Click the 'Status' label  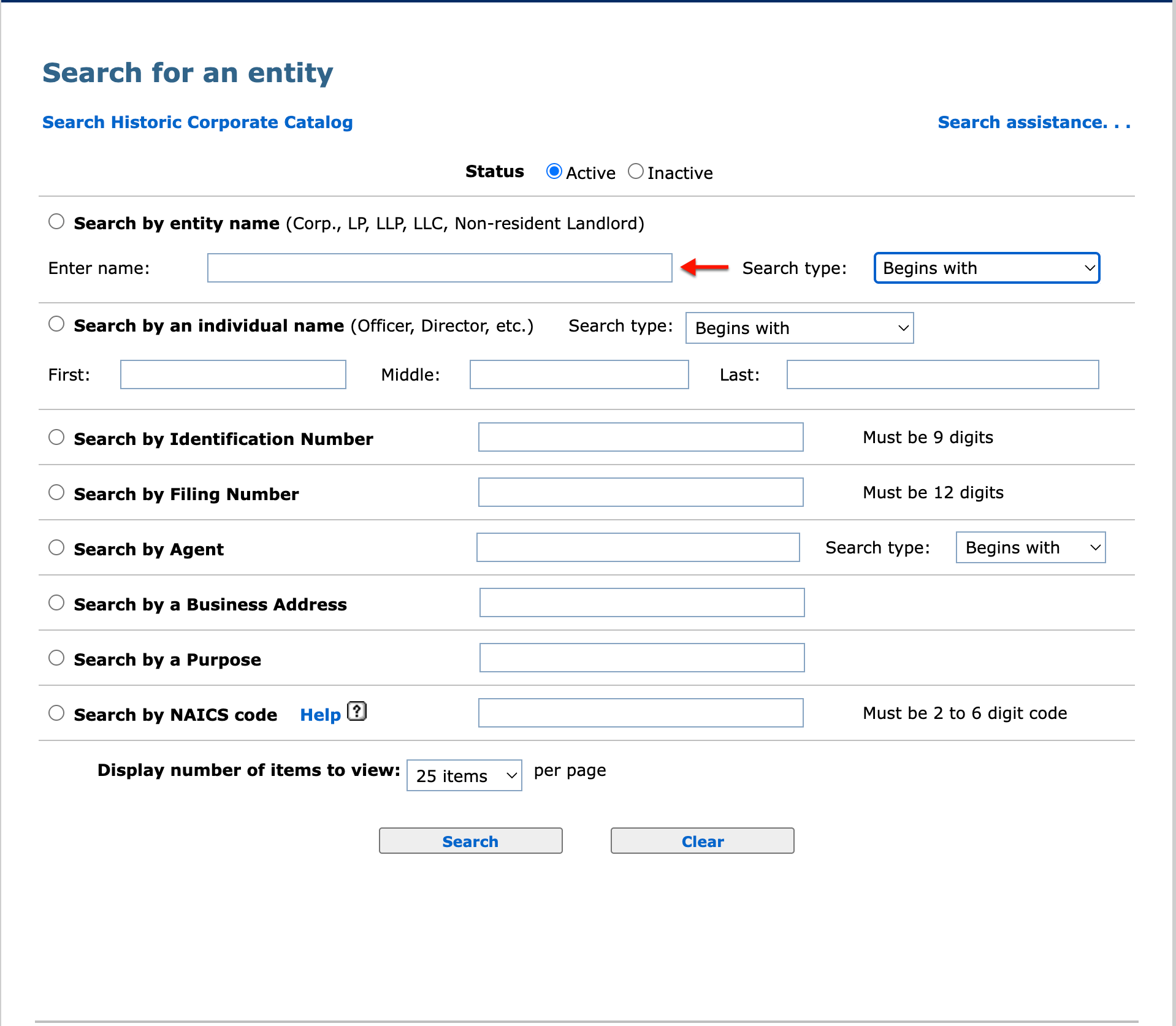coord(495,171)
